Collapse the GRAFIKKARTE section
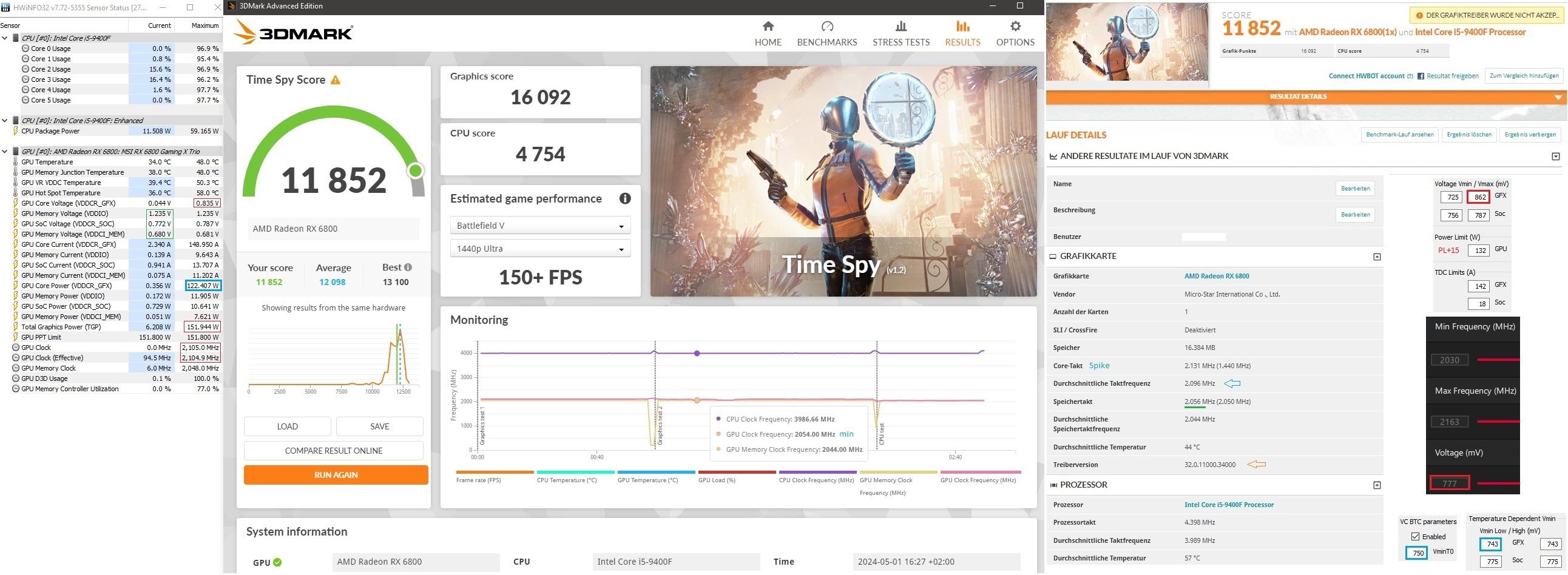Viewport: 1568px width, 575px height. pyautogui.click(x=1377, y=257)
